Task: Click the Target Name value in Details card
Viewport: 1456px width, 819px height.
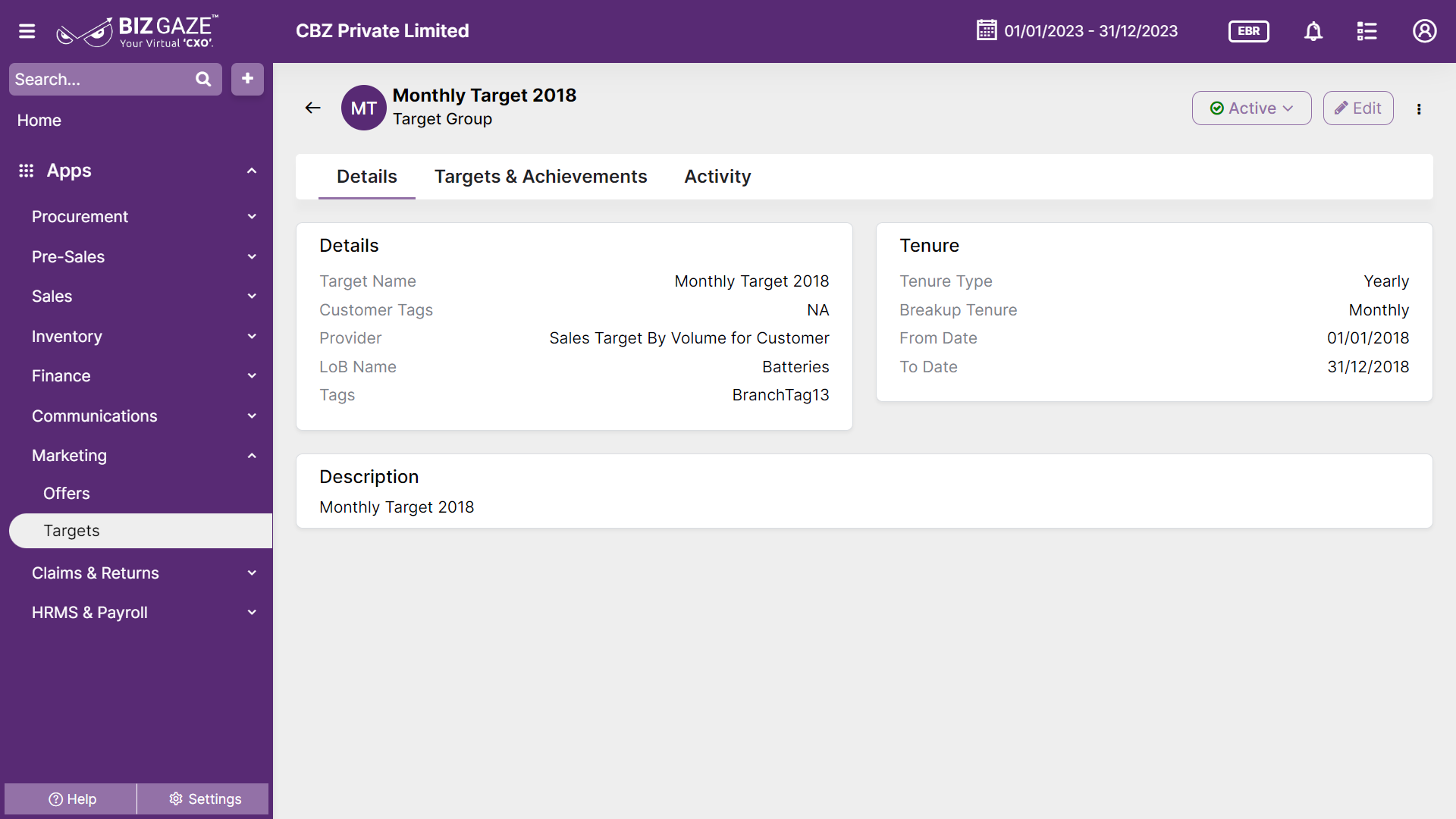Action: tap(752, 281)
